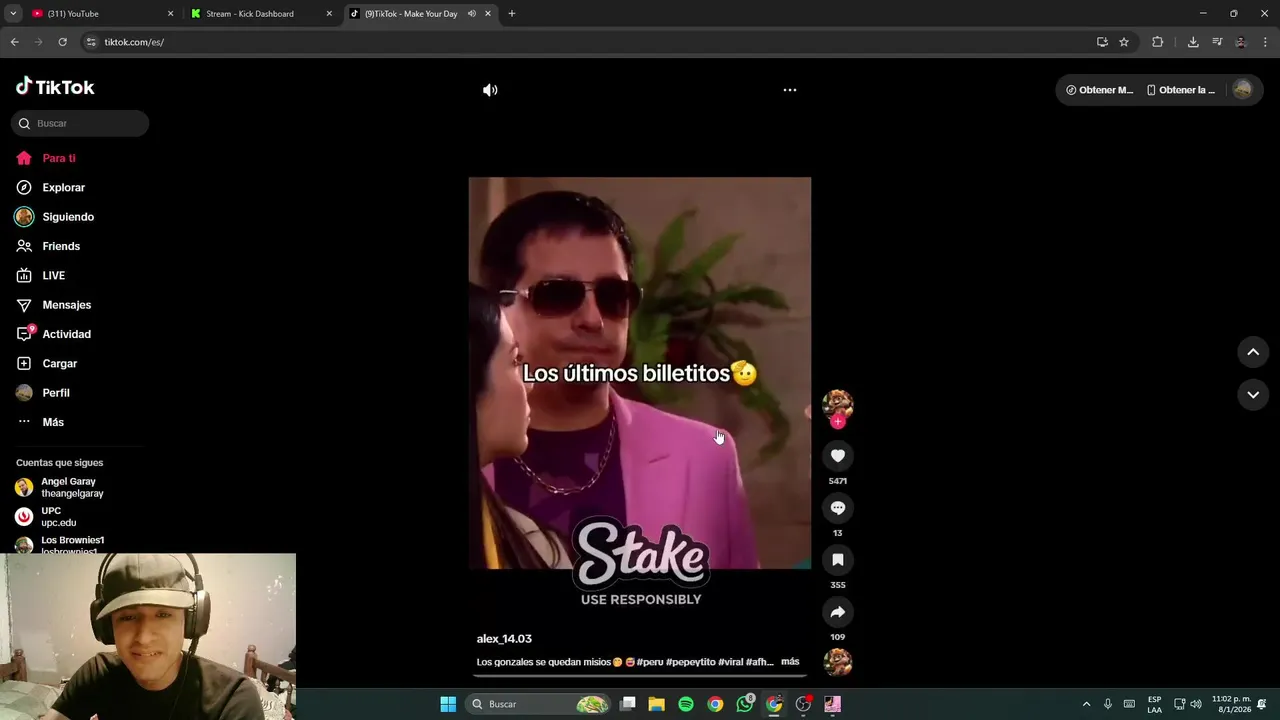Viewport: 1280px width, 720px height.
Task: Mute the TikTok tab via its speaker icon
Action: pos(471,14)
